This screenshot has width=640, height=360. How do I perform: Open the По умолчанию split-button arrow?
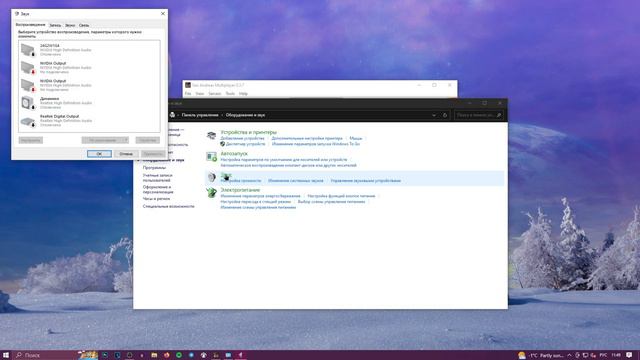[x=126, y=140]
